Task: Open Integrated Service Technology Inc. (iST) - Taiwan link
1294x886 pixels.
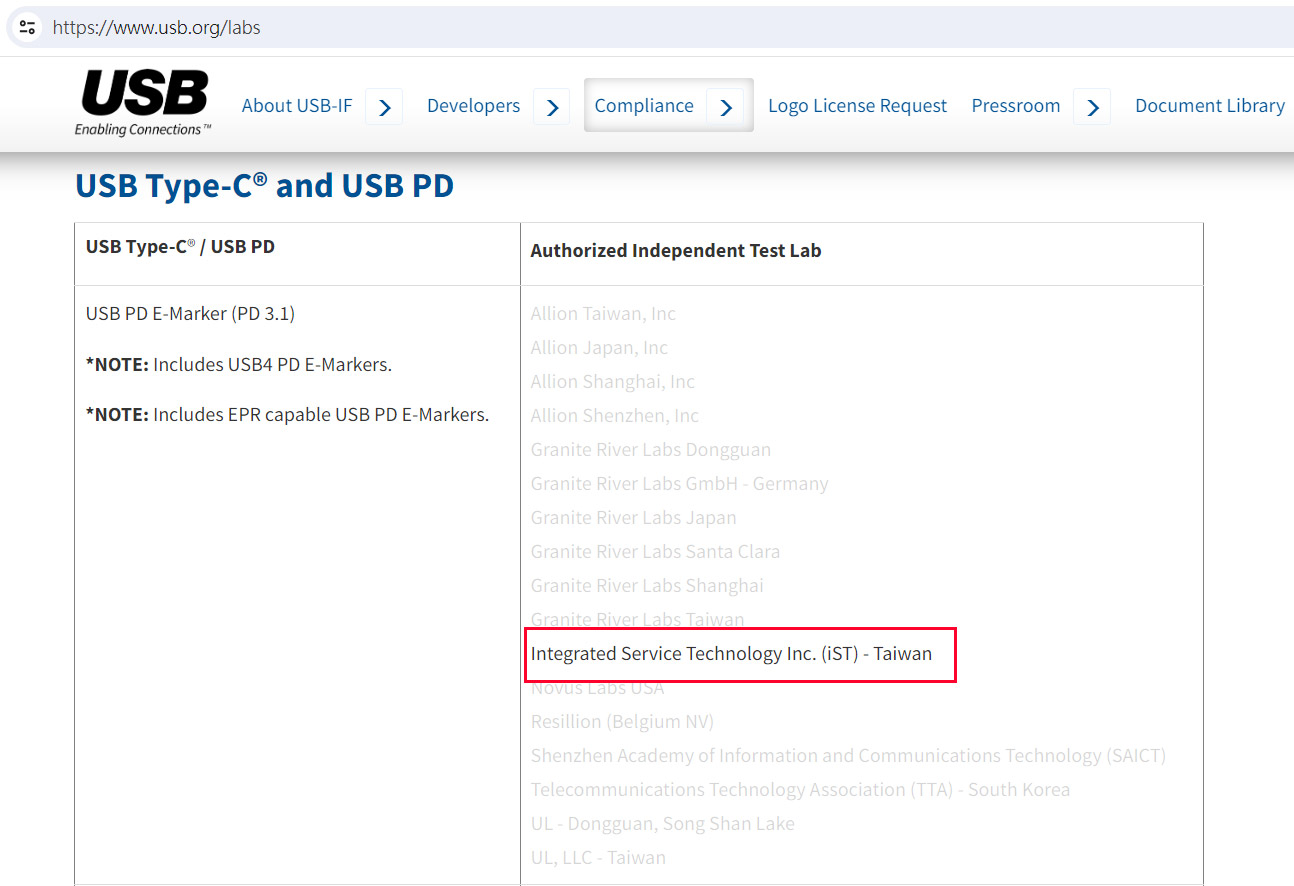Action: 731,654
